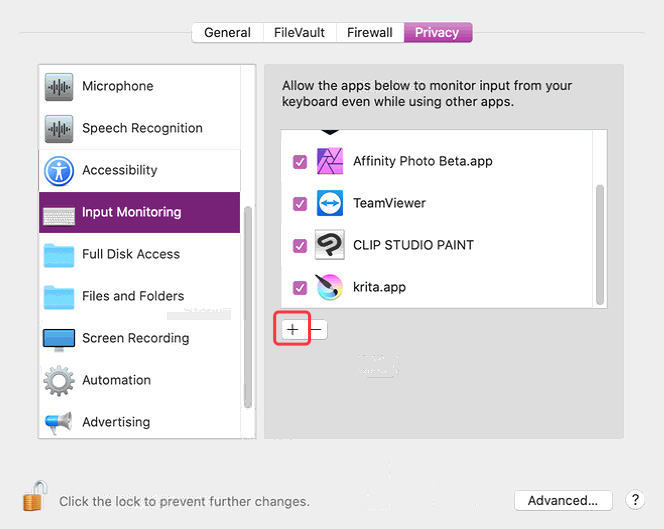Click the Full Disk Access folder icon
Viewport: 664px width, 529px height.
pyautogui.click(x=59, y=255)
